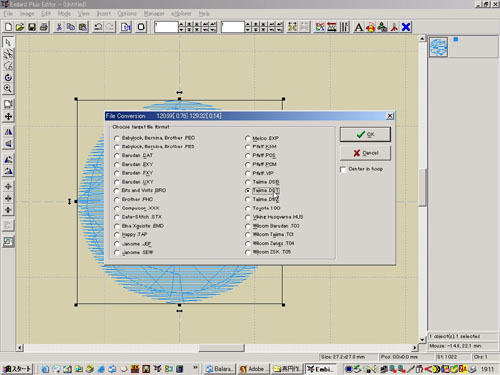
Task: Select the magnifier zoom tool in left toolbar
Action: click(x=8, y=89)
